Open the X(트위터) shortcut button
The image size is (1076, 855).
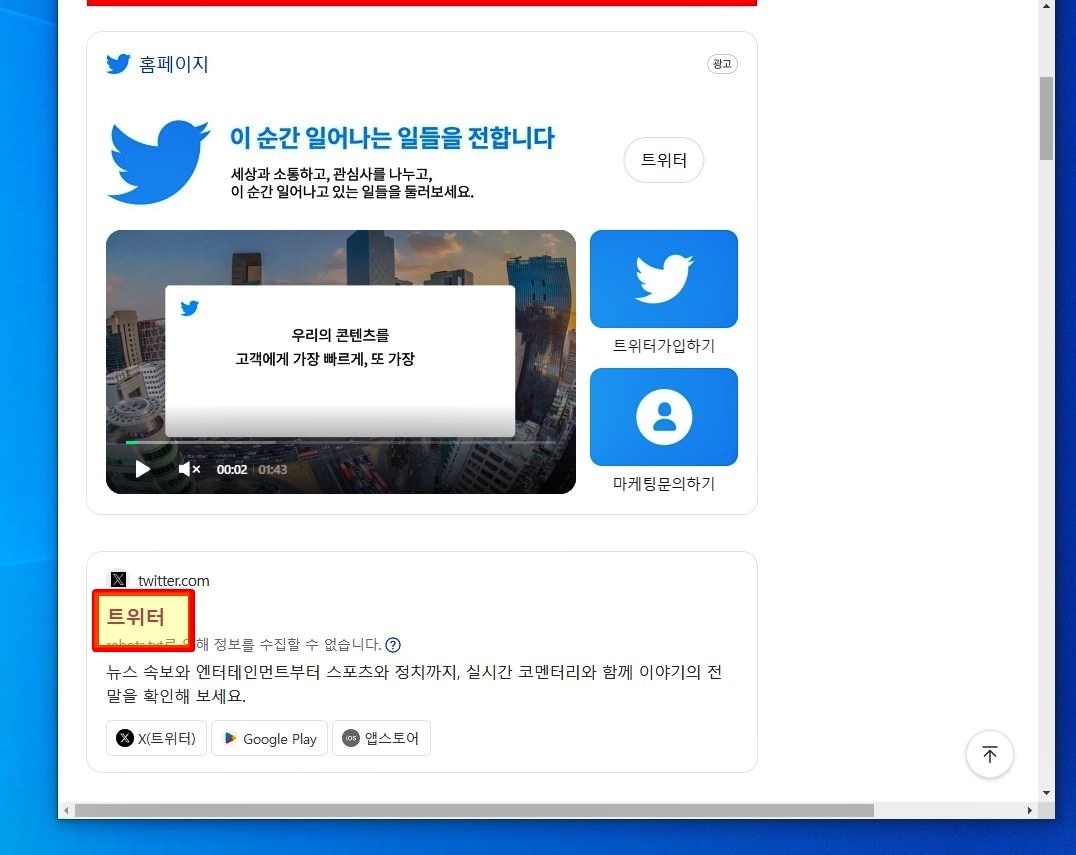click(156, 738)
